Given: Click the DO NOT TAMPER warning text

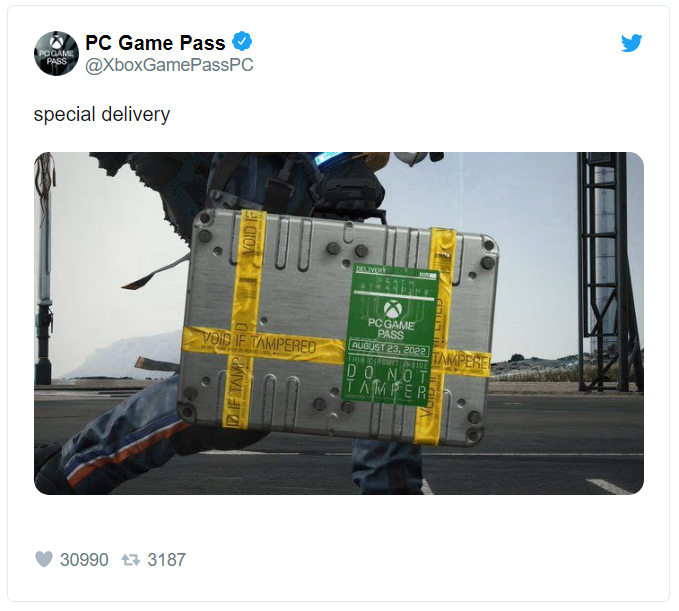Looking at the screenshot, I should (387, 381).
